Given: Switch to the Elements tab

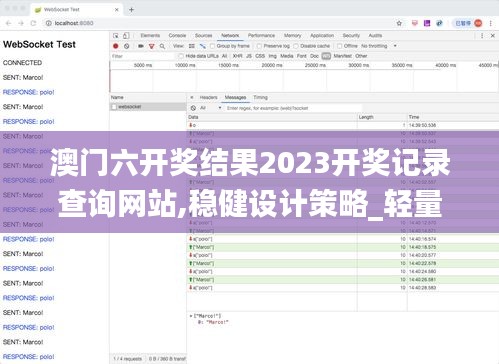Looking at the screenshot, I should click(x=150, y=35).
